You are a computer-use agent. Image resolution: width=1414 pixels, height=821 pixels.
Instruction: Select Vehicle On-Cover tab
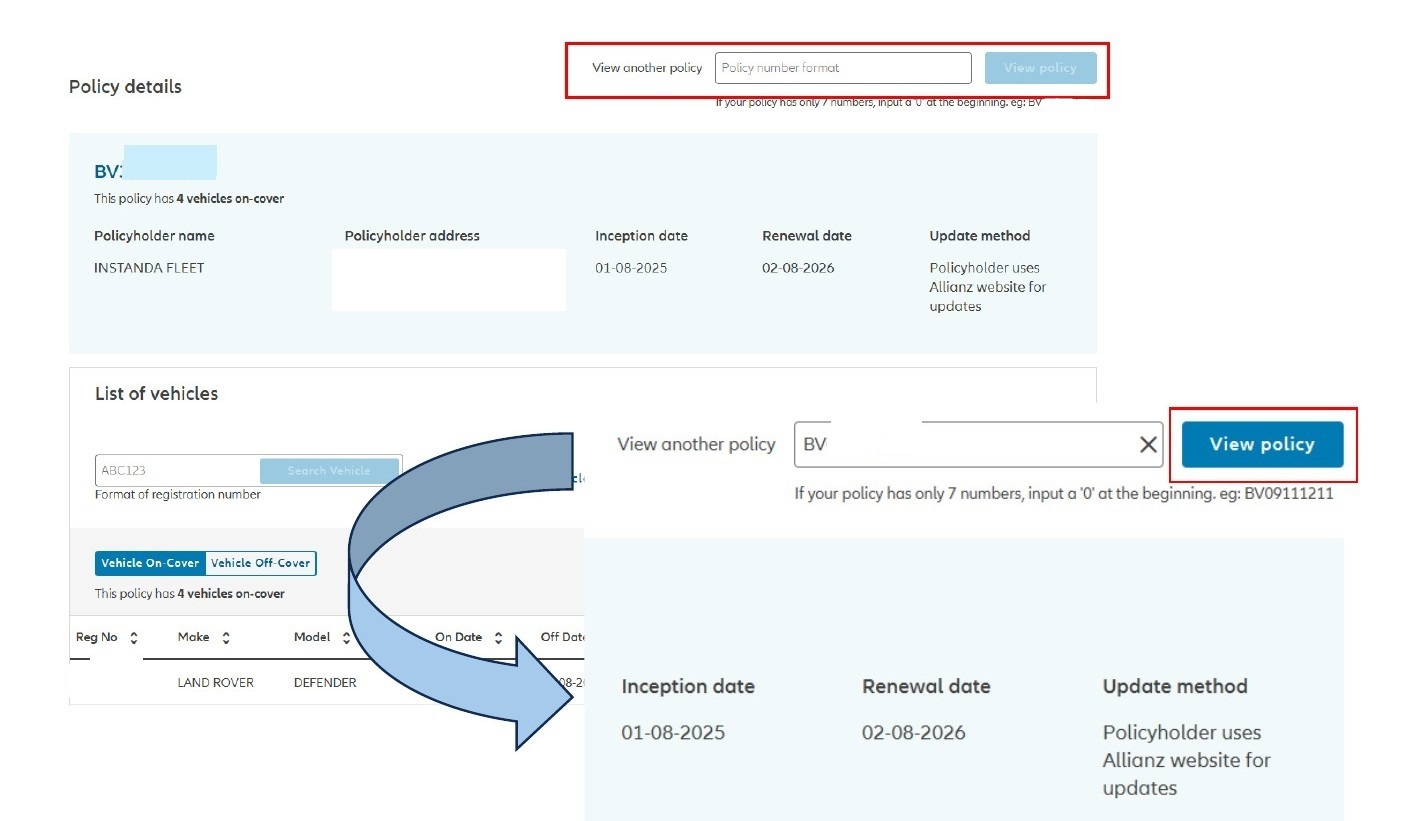(150, 563)
